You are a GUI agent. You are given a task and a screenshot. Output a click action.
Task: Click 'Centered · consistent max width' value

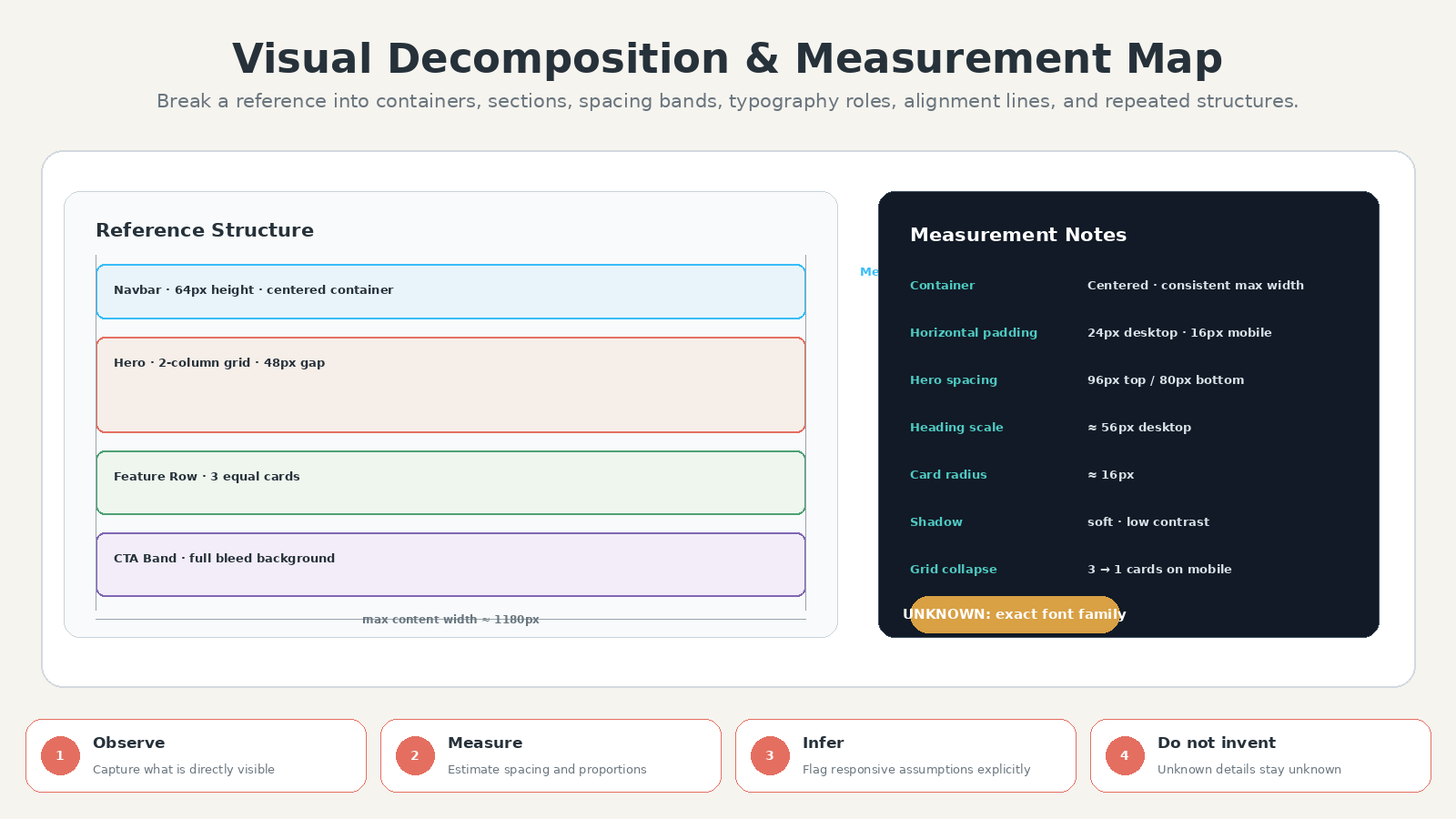(x=1196, y=286)
